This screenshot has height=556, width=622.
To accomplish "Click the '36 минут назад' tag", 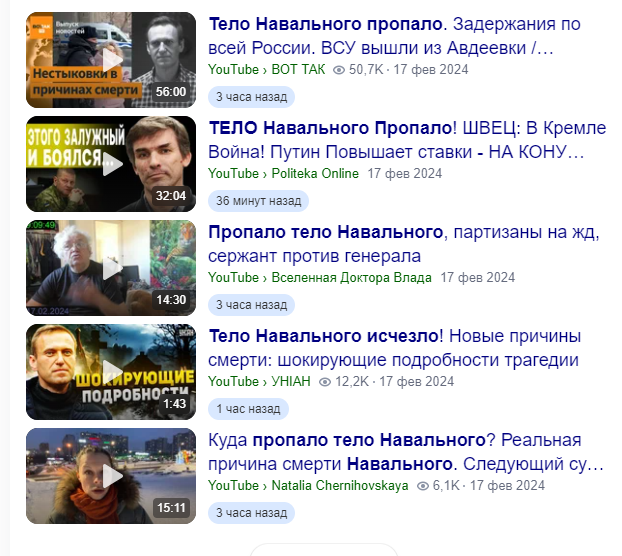I will tap(258, 201).
